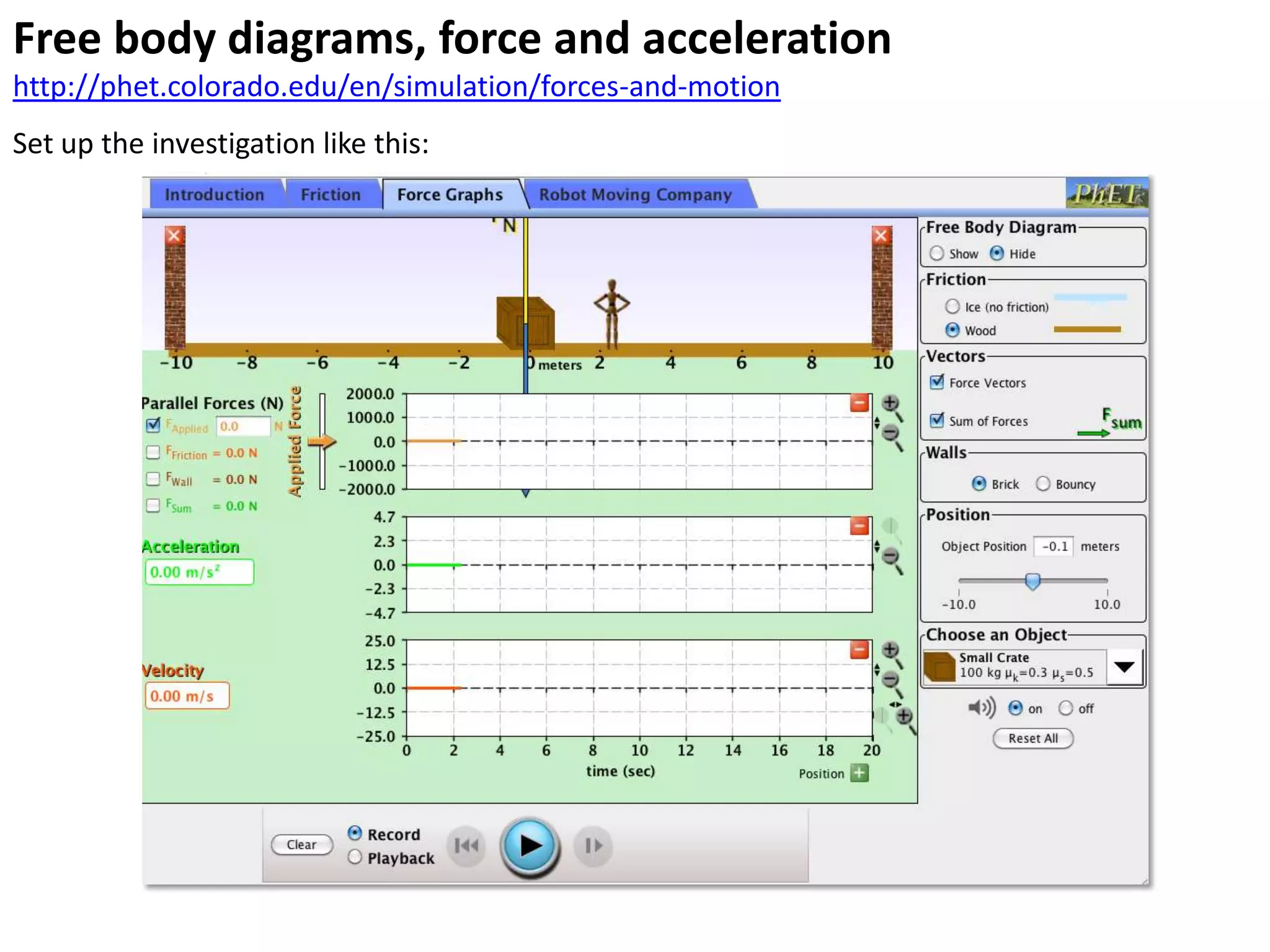Viewport: 1270px width, 952px height.
Task: Click the F Applied value input field
Action: tap(243, 426)
